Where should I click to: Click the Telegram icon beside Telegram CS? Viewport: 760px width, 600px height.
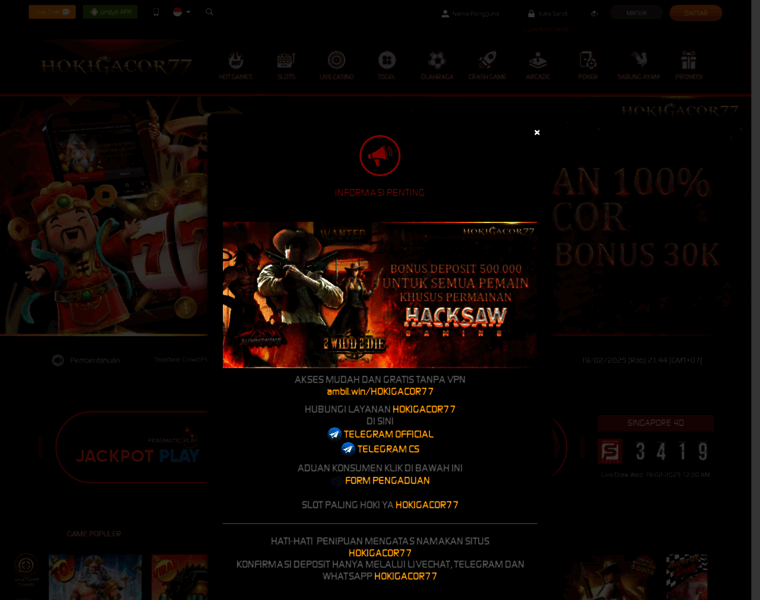point(348,449)
